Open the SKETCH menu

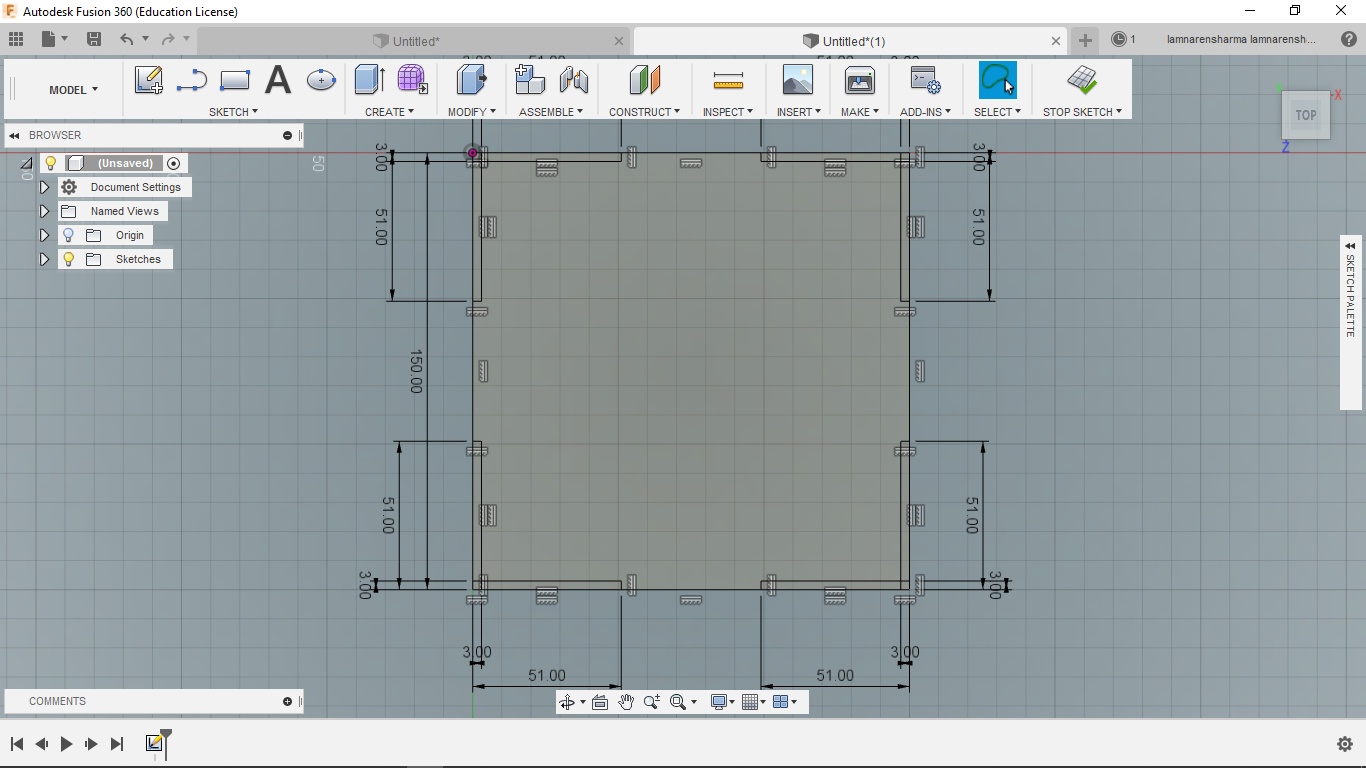click(233, 112)
